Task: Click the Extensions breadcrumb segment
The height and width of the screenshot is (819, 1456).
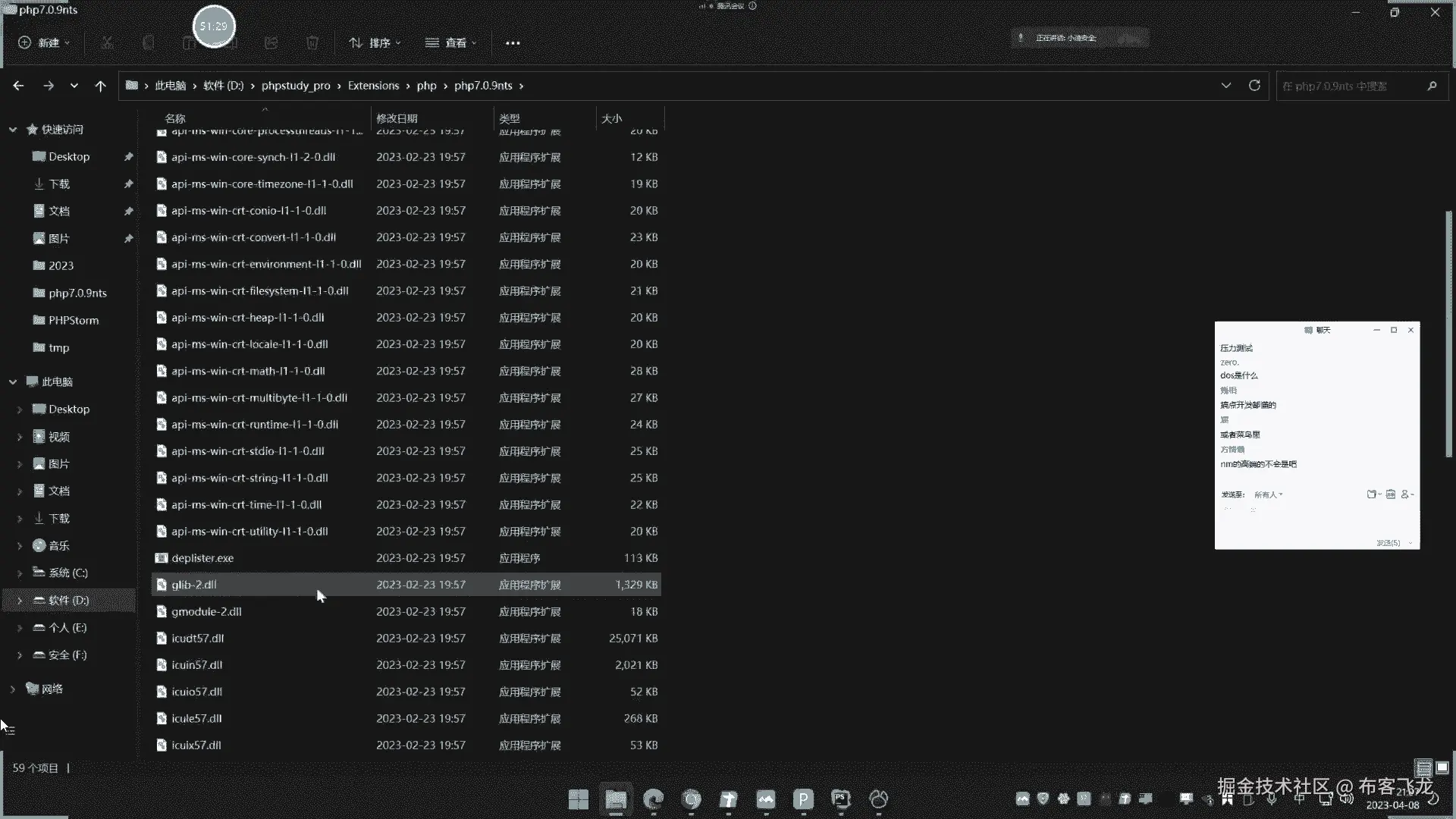Action: [x=373, y=86]
